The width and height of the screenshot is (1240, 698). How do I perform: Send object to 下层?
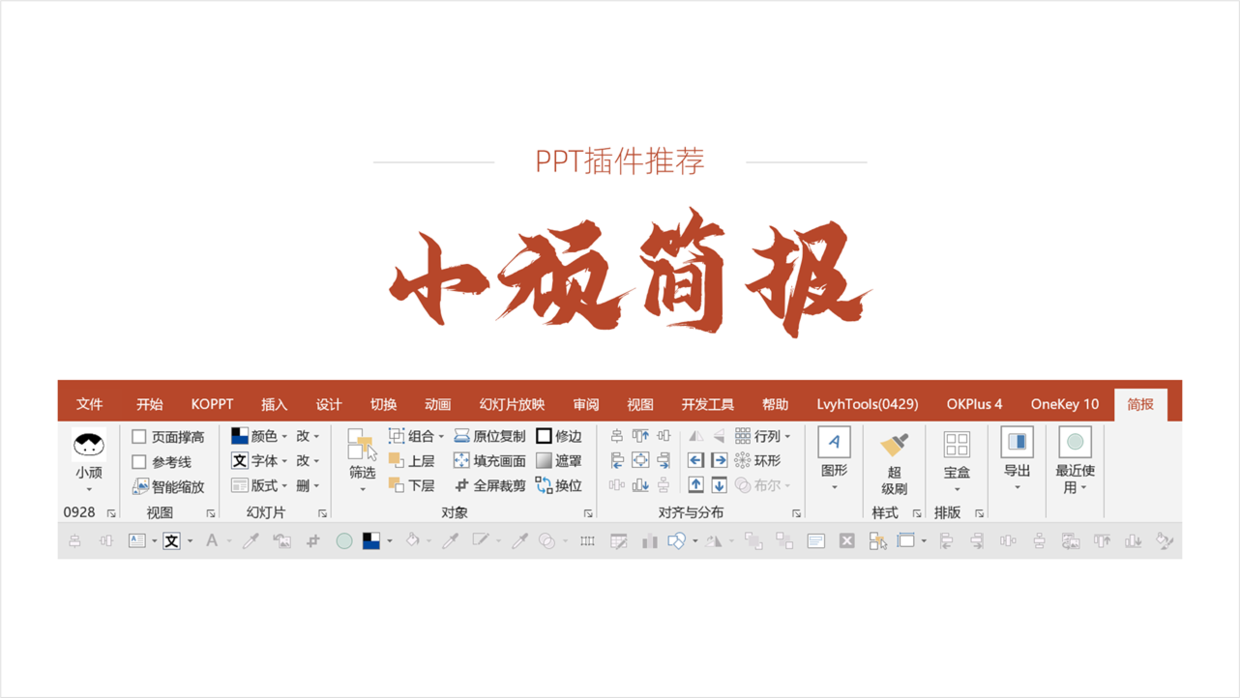coord(411,485)
